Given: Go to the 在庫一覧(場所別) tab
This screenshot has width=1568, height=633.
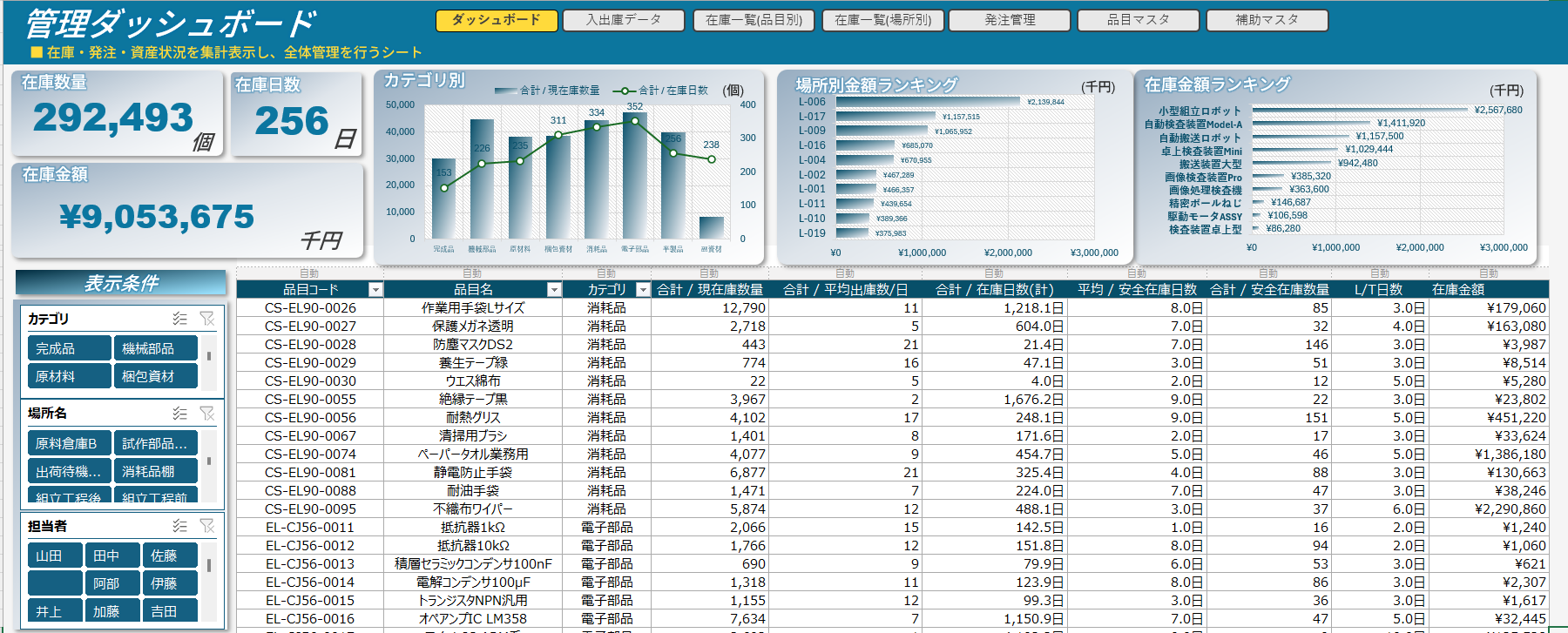Looking at the screenshot, I should click(x=883, y=20).
